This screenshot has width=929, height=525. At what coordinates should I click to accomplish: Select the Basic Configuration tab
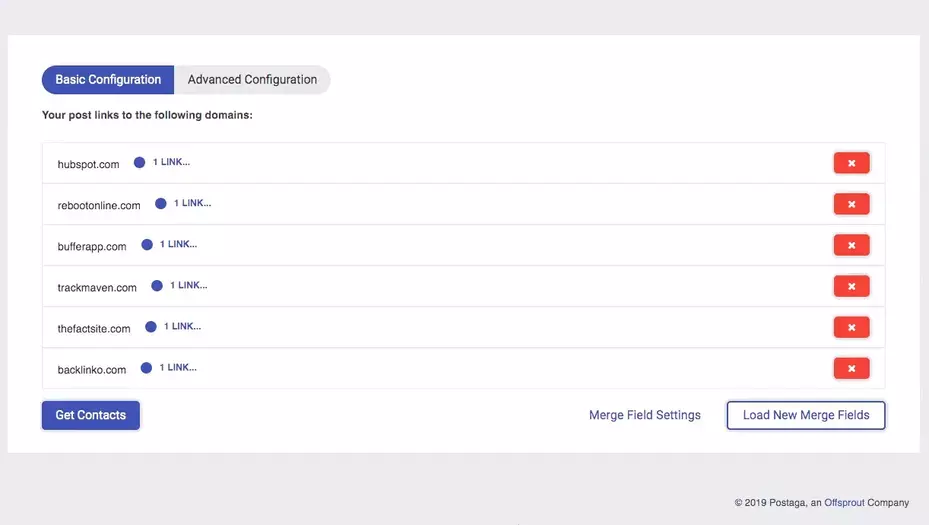pos(108,79)
